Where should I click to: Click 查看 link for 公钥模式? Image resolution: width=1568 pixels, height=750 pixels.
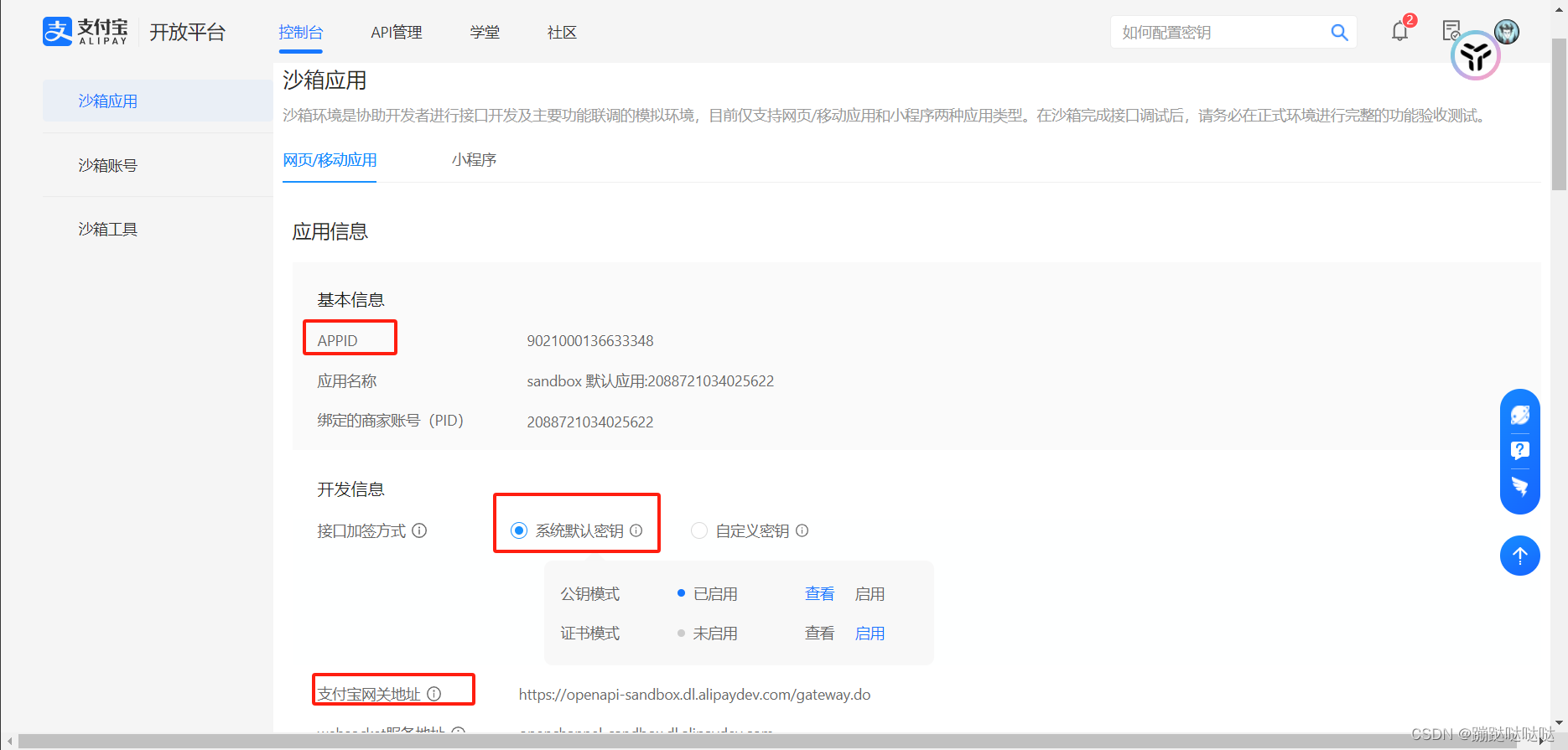tap(819, 594)
